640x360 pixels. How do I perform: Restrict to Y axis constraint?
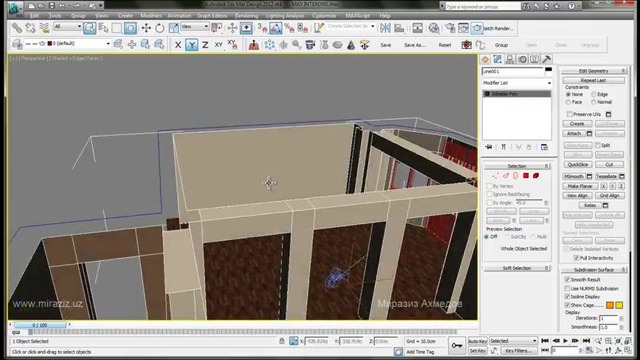click(191, 45)
